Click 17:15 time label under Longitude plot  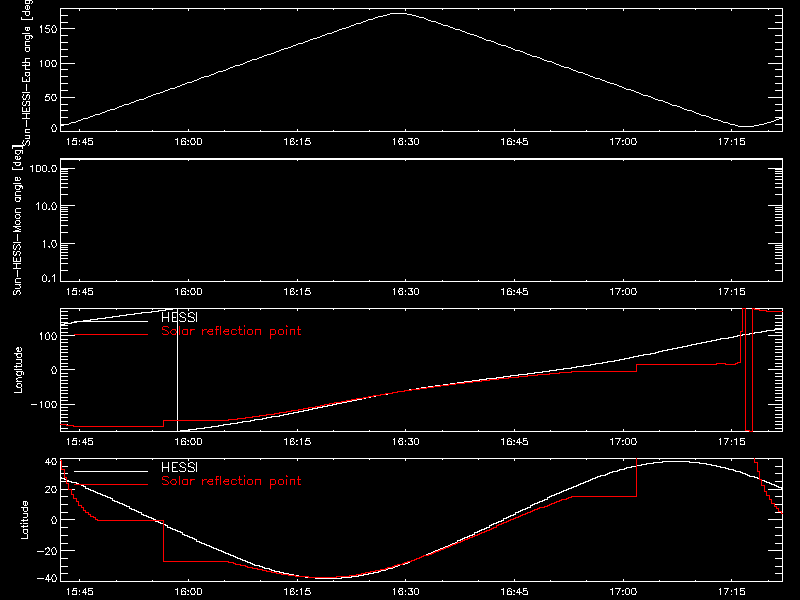click(x=732, y=442)
